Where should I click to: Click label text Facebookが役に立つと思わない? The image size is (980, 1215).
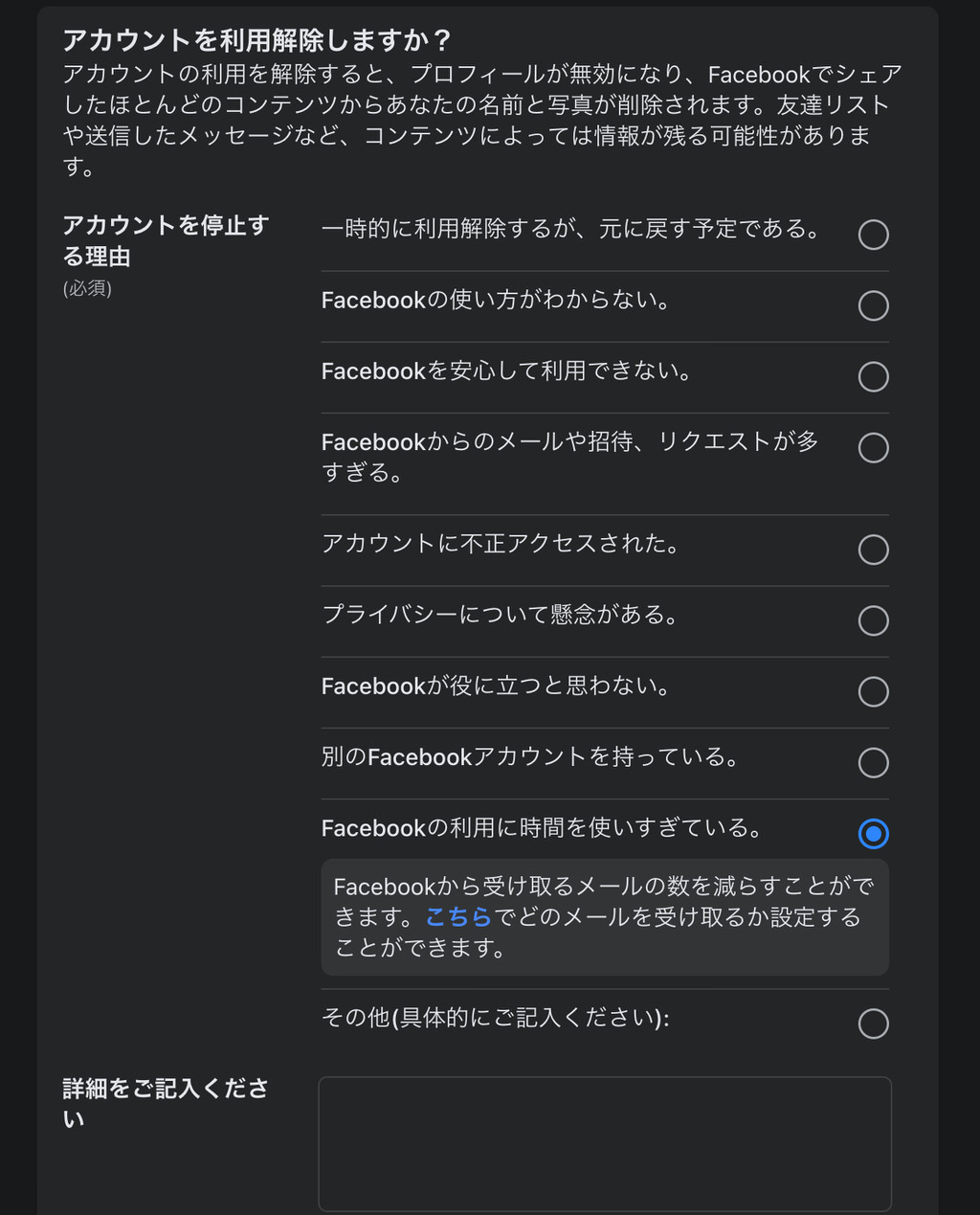(x=496, y=686)
